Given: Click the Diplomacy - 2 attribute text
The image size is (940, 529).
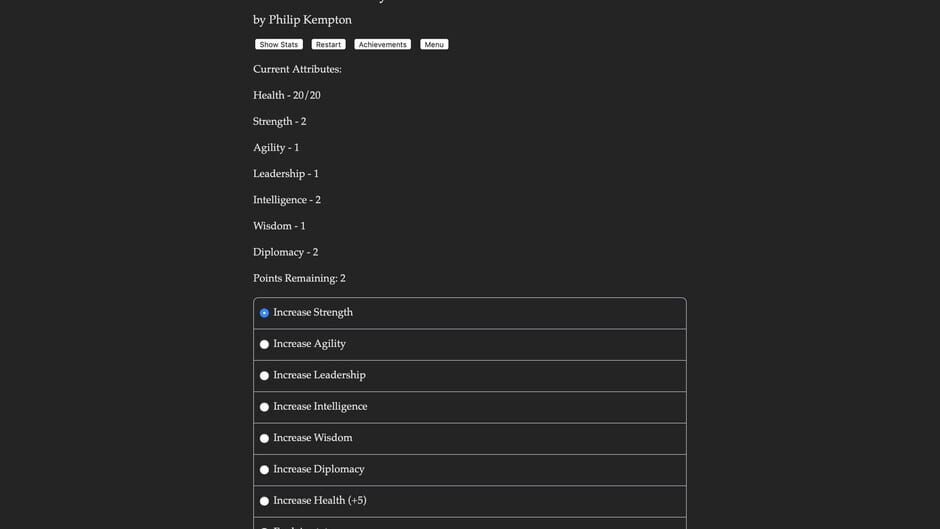Looking at the screenshot, I should coord(285,253).
